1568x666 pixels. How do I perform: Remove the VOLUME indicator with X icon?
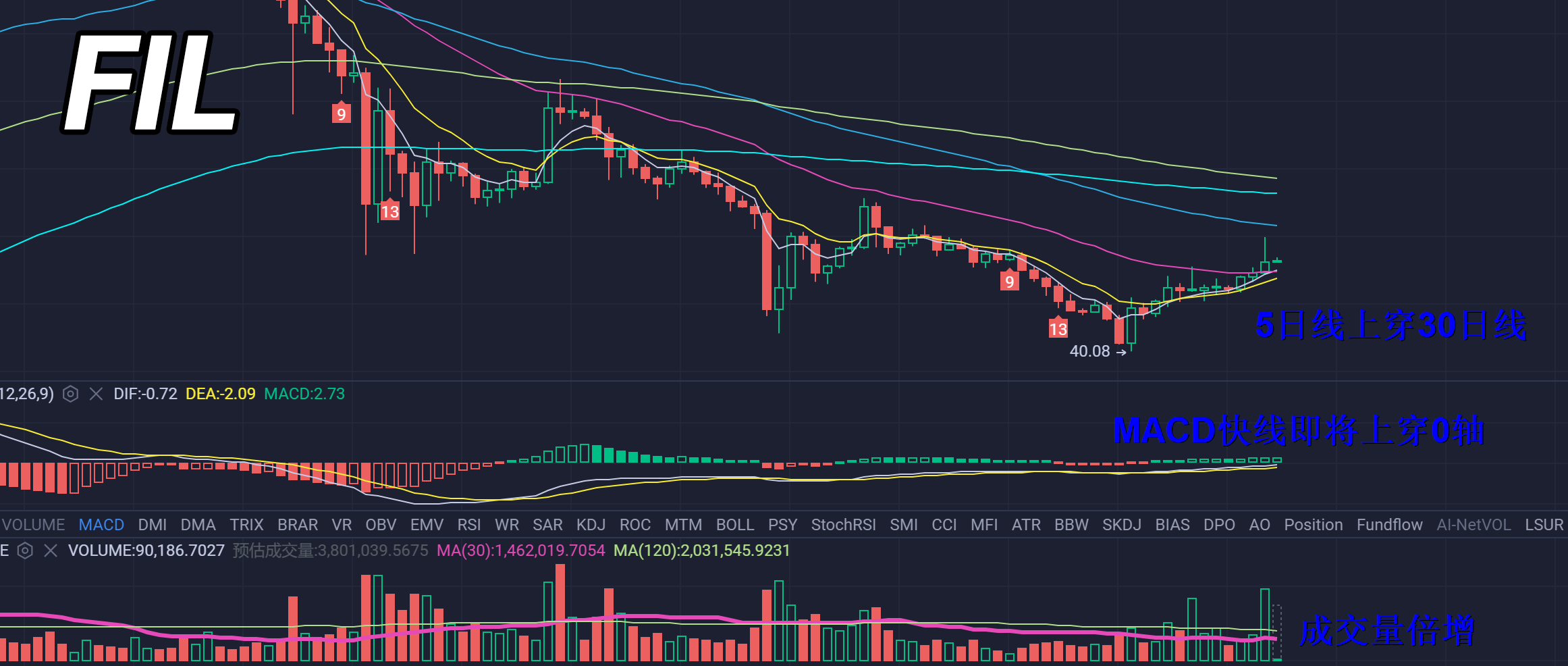coord(51,550)
